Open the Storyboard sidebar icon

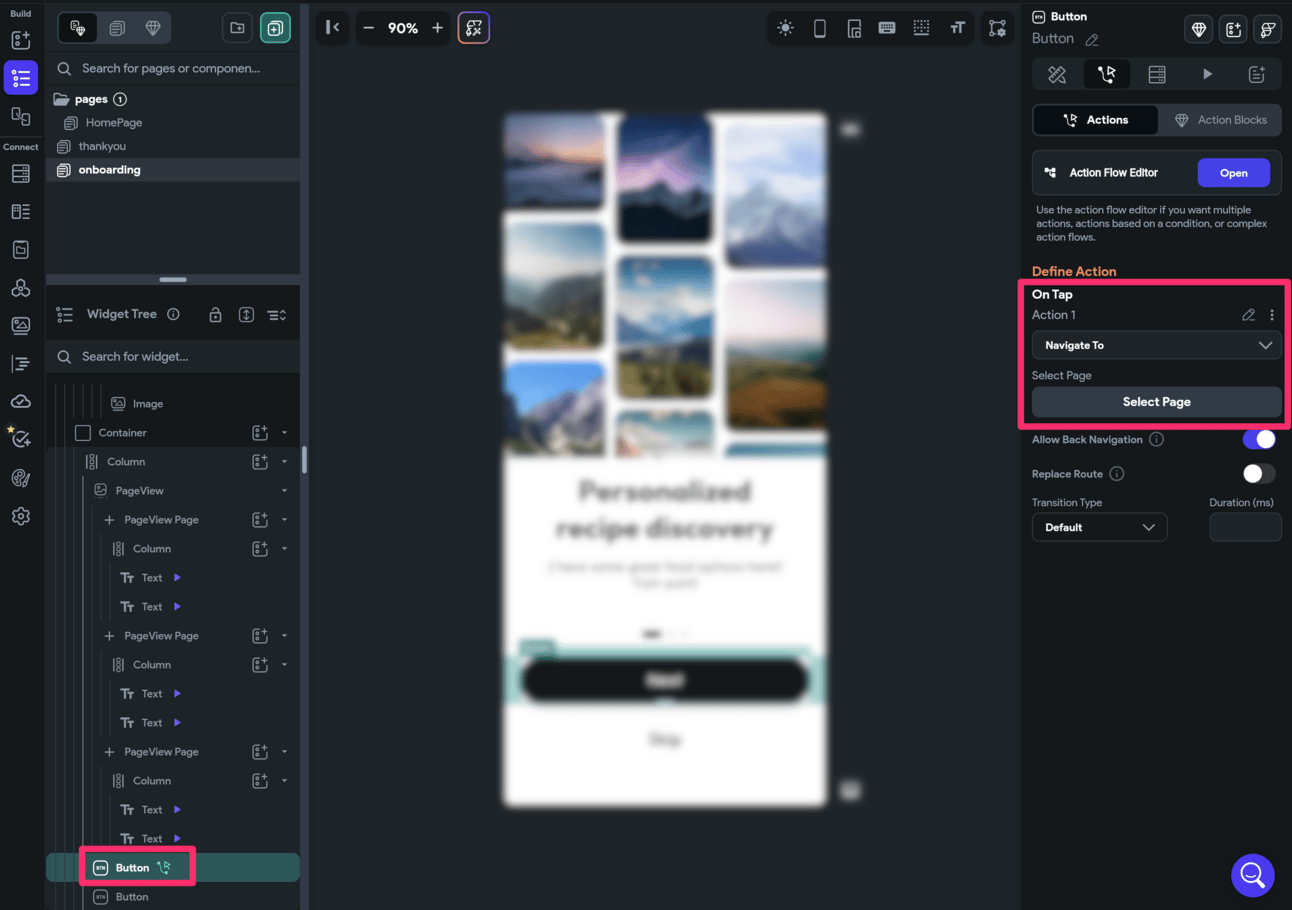pyautogui.click(x=21, y=116)
